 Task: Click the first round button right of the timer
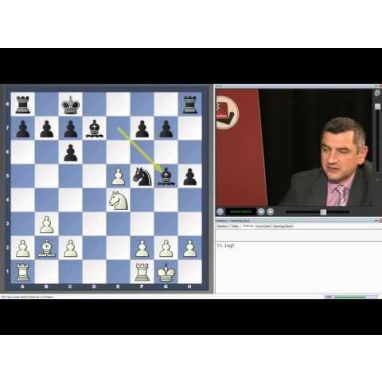click(x=262, y=212)
